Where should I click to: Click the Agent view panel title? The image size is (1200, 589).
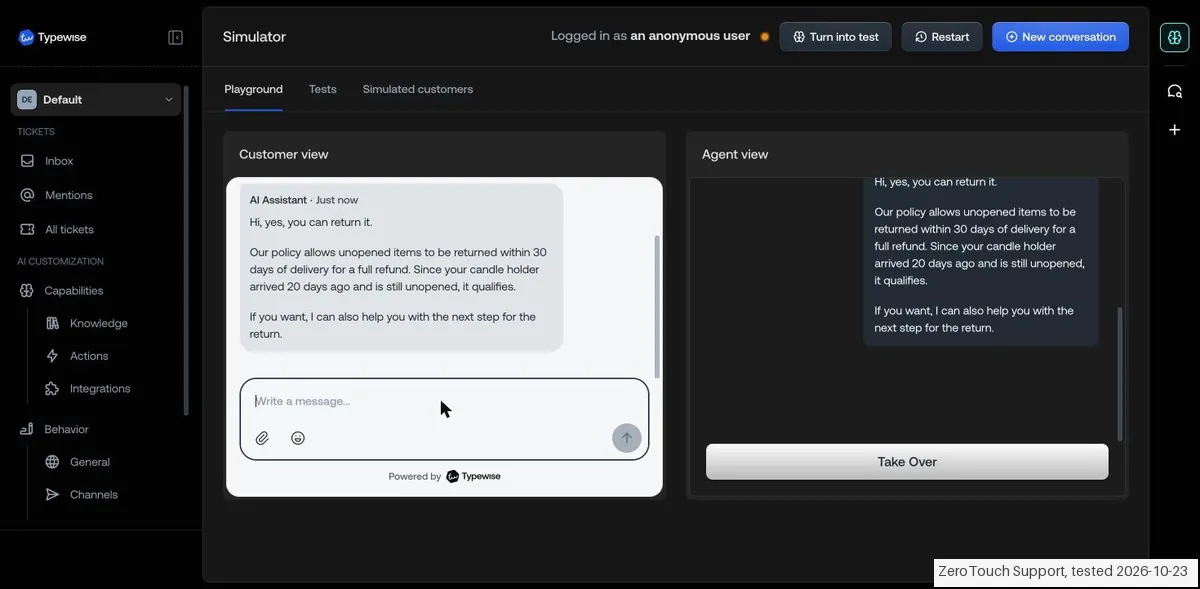point(735,154)
